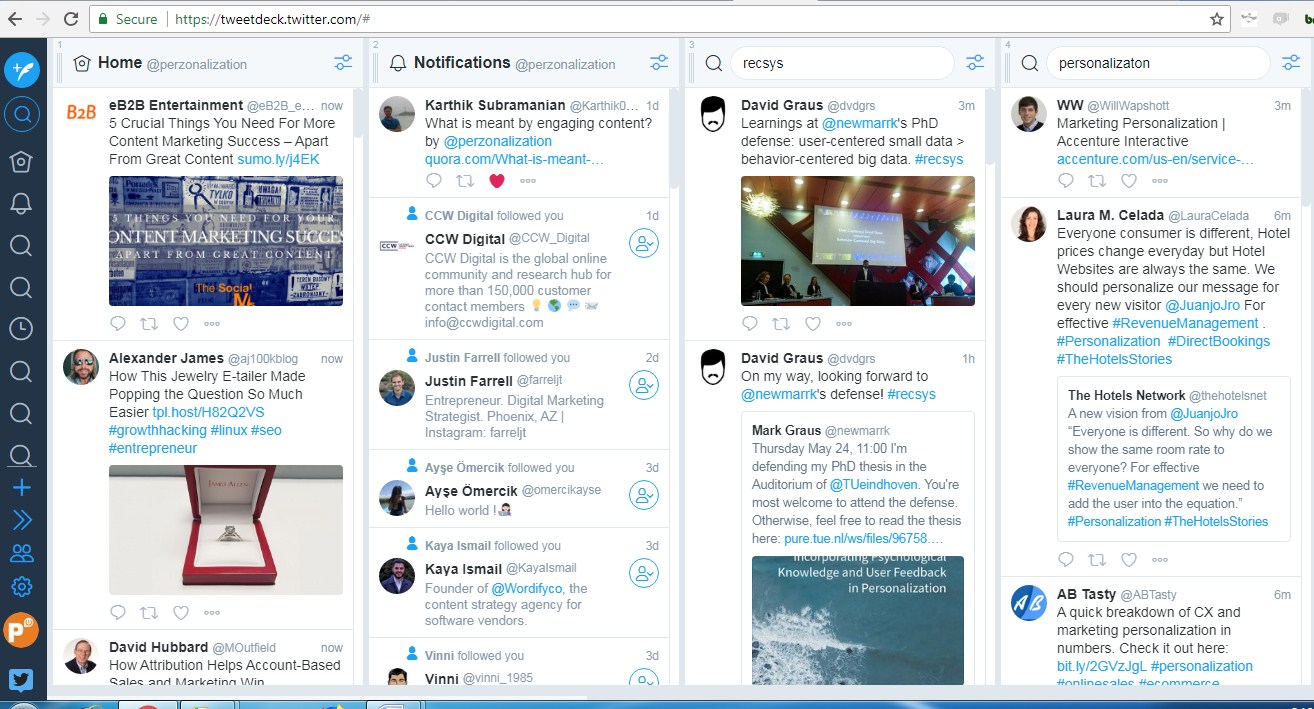This screenshot has height=709, width=1314.
Task: Expand the sidebar with double chevron
Action: click(21, 520)
